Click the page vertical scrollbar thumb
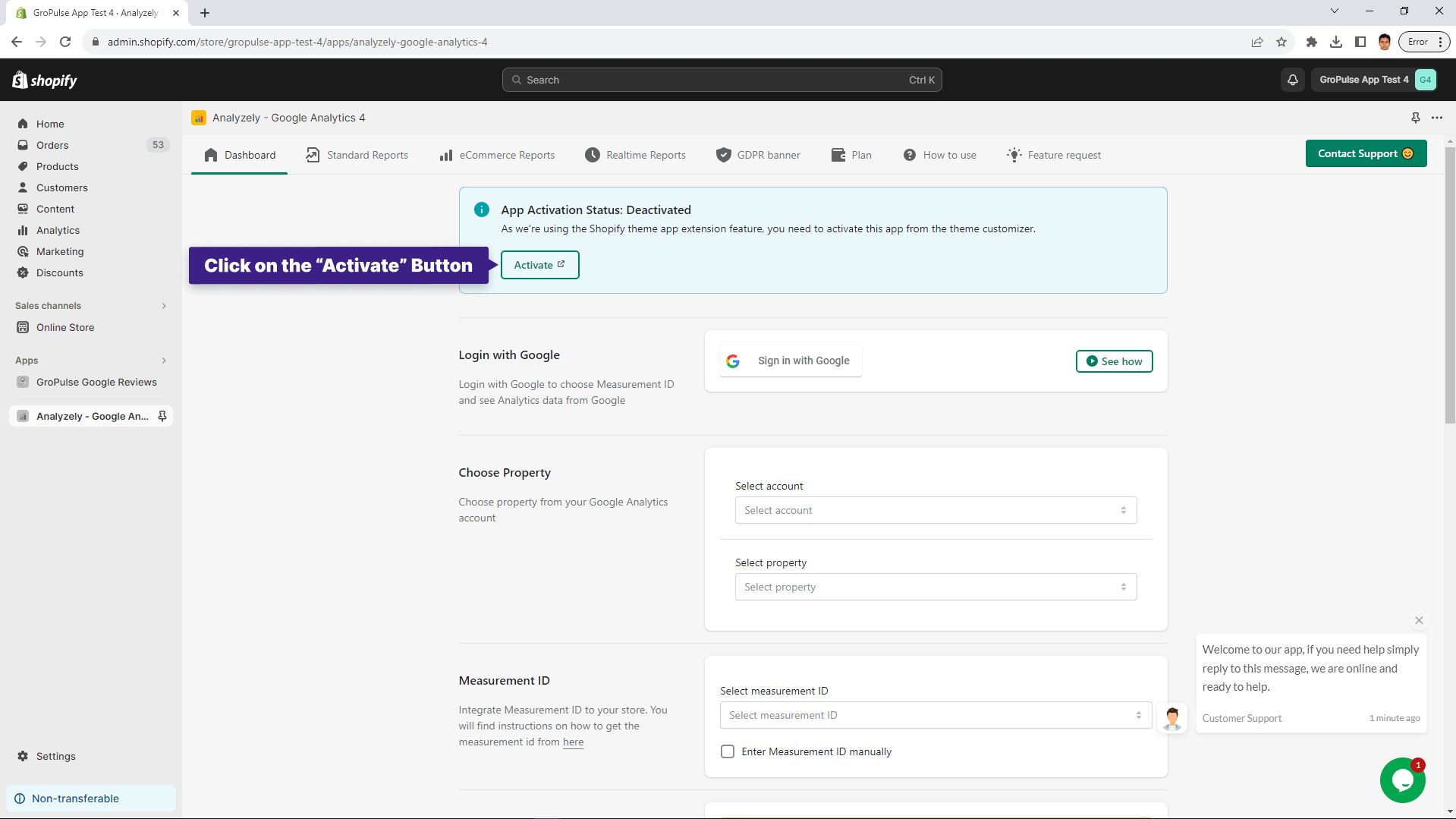This screenshot has width=1456, height=819. 1450,285
